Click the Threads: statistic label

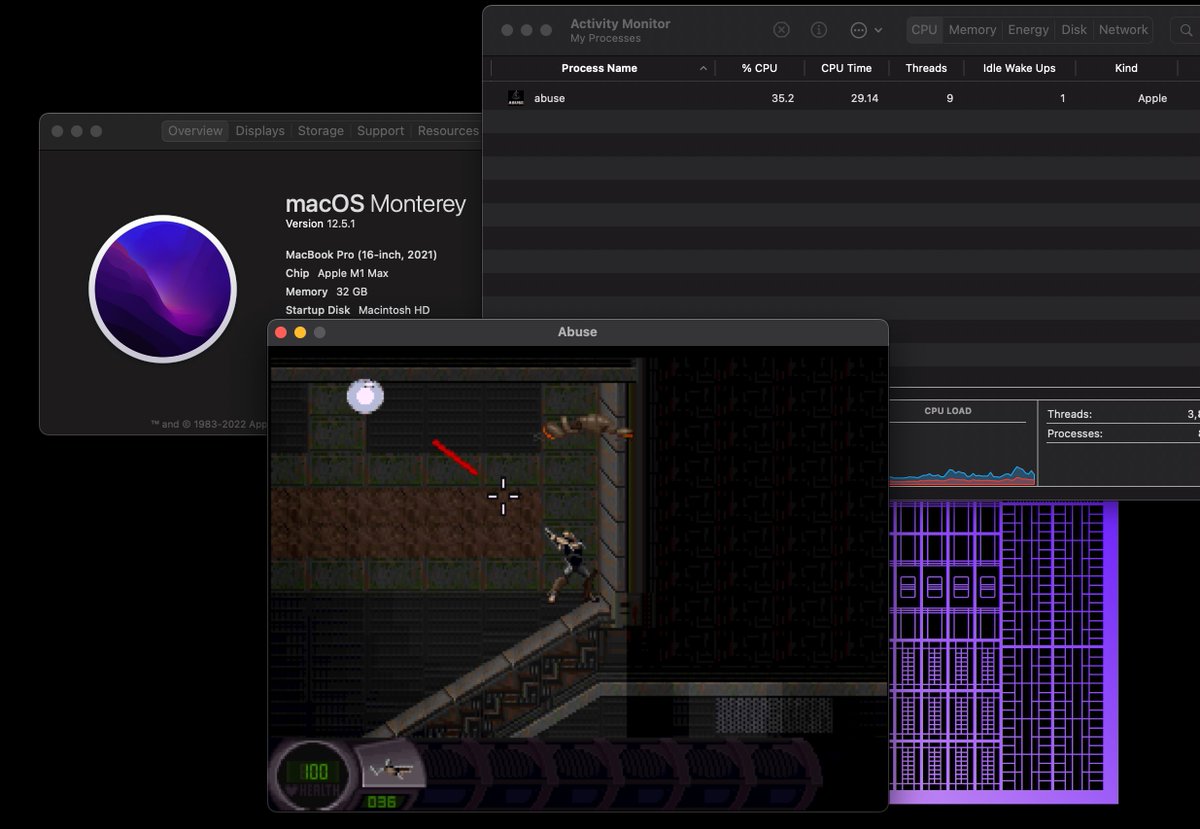click(x=1069, y=414)
